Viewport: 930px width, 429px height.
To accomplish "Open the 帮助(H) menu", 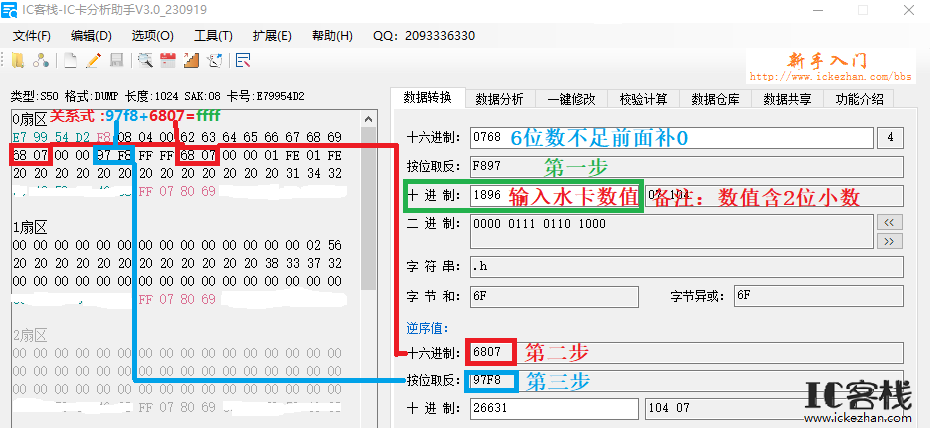I will coord(332,36).
